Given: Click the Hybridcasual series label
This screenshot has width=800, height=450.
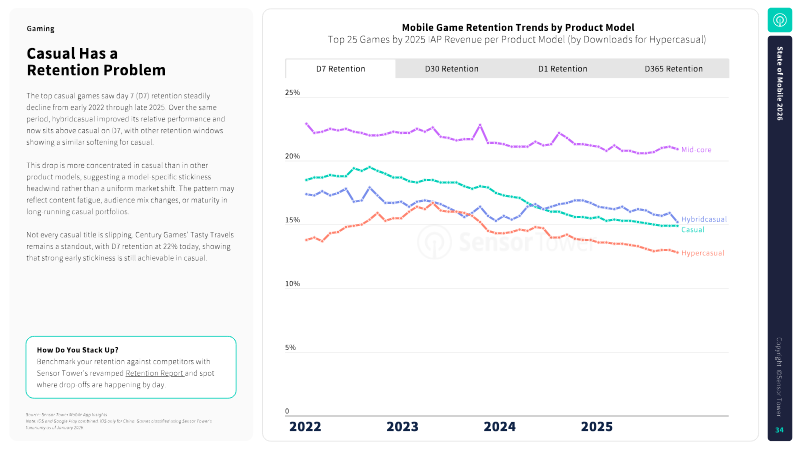Looking at the screenshot, I should [704, 218].
